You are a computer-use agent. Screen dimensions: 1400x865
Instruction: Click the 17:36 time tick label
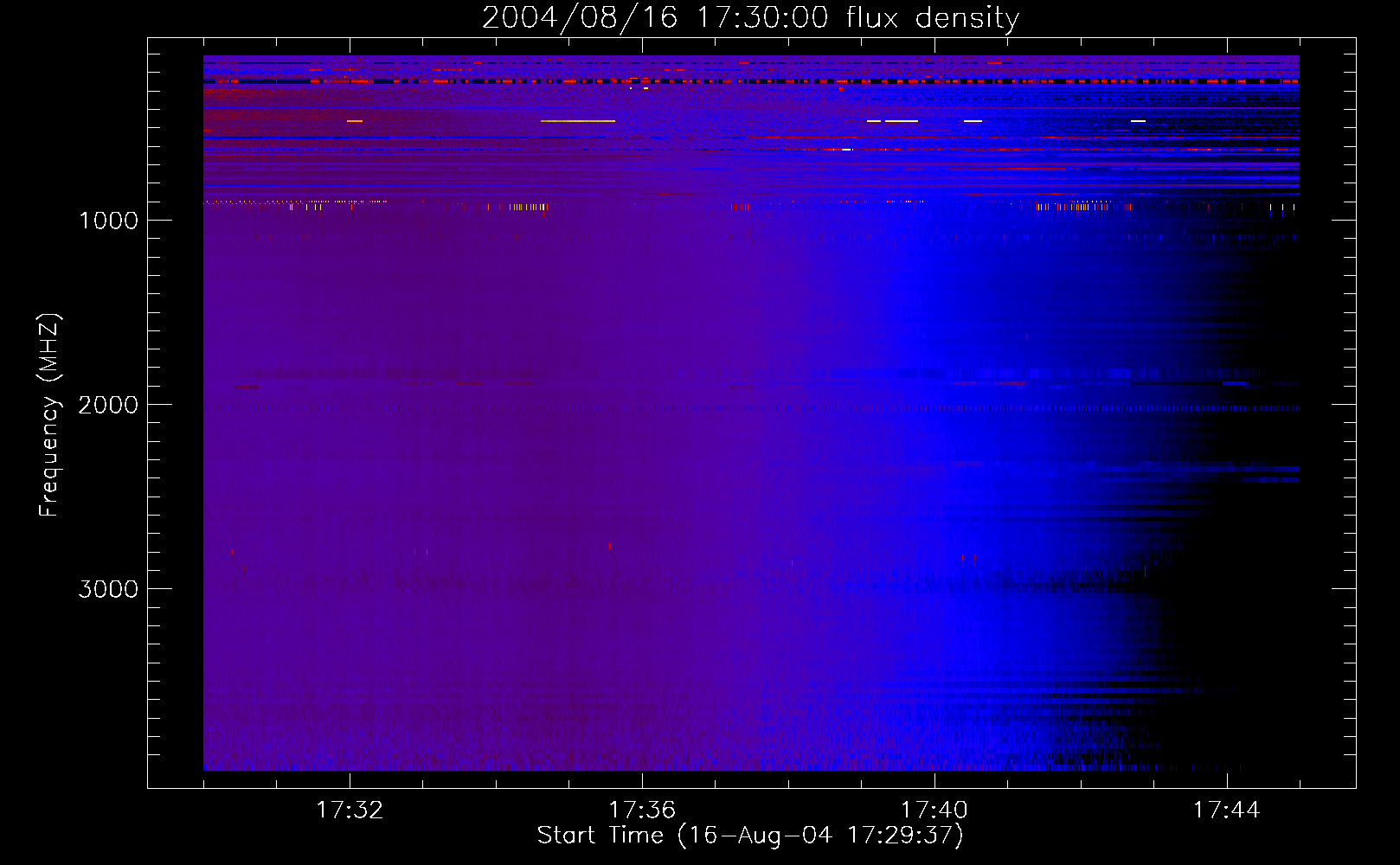click(642, 811)
